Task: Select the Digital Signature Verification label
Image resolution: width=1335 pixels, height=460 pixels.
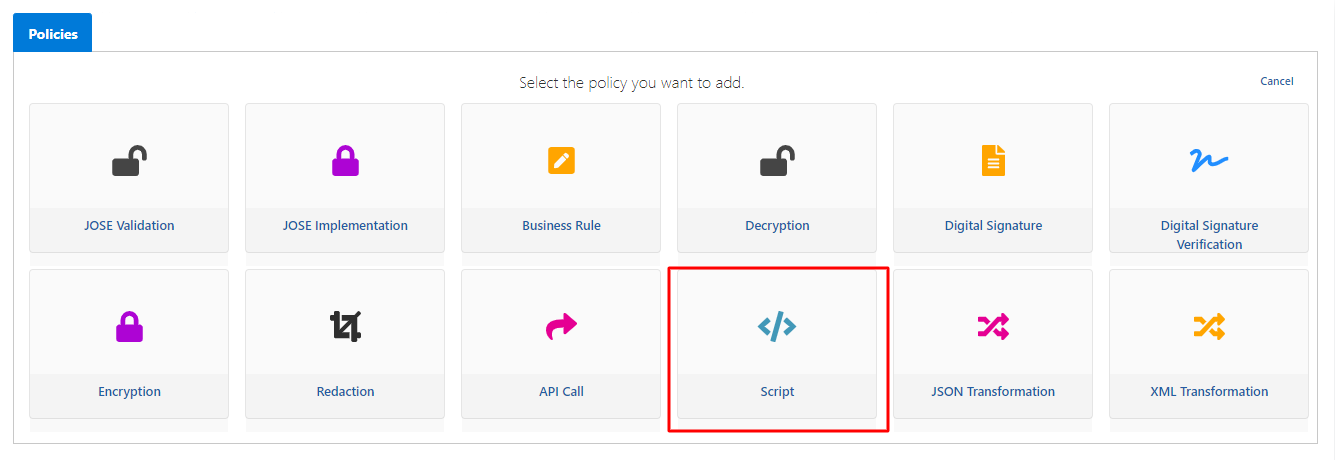Action: (x=1209, y=235)
